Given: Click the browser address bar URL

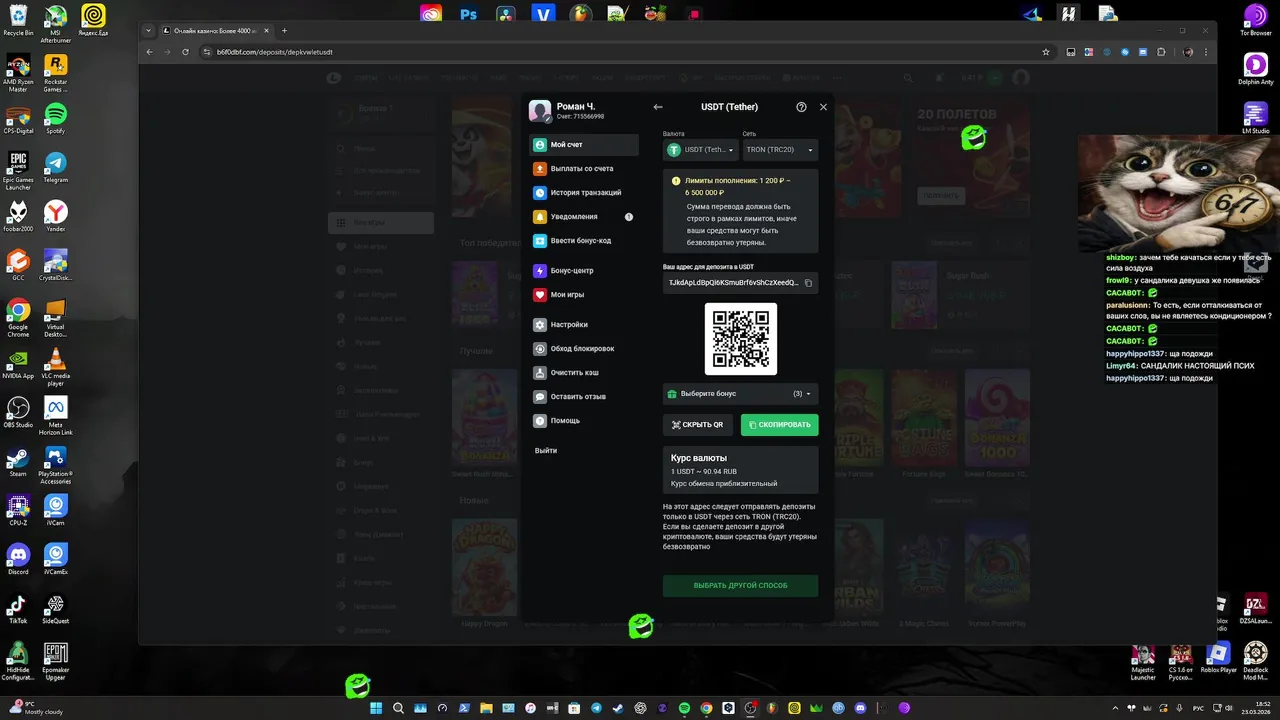Looking at the screenshot, I should [275, 52].
